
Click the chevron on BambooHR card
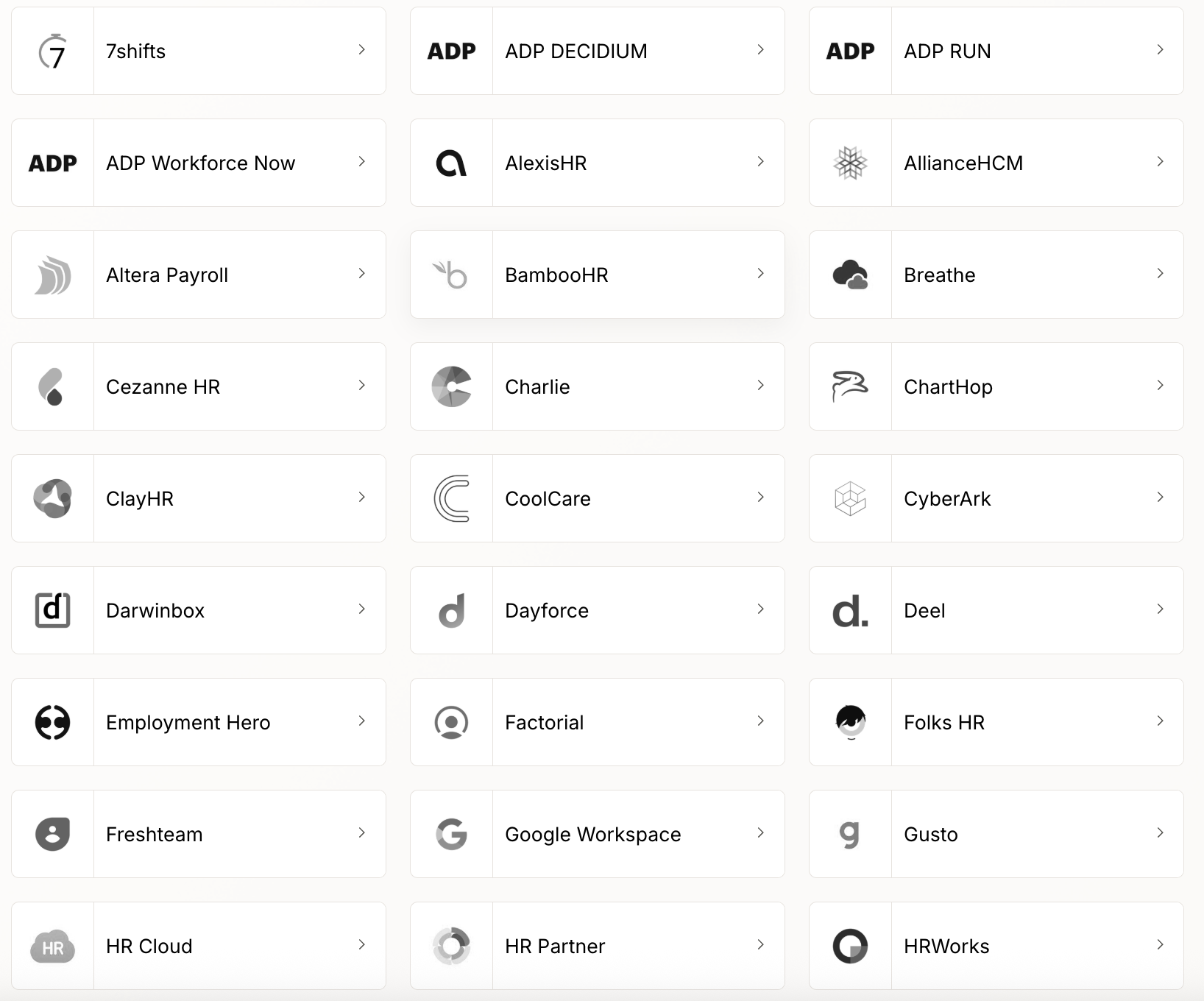[760, 274]
